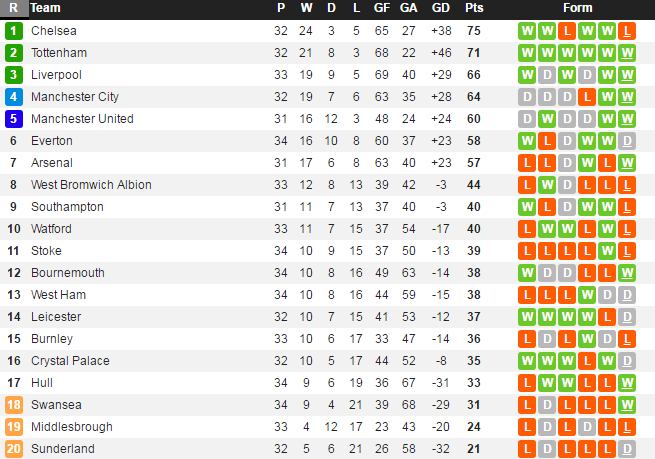Click the Team column header
Viewport: 655px width, 459px height.
coord(46,8)
